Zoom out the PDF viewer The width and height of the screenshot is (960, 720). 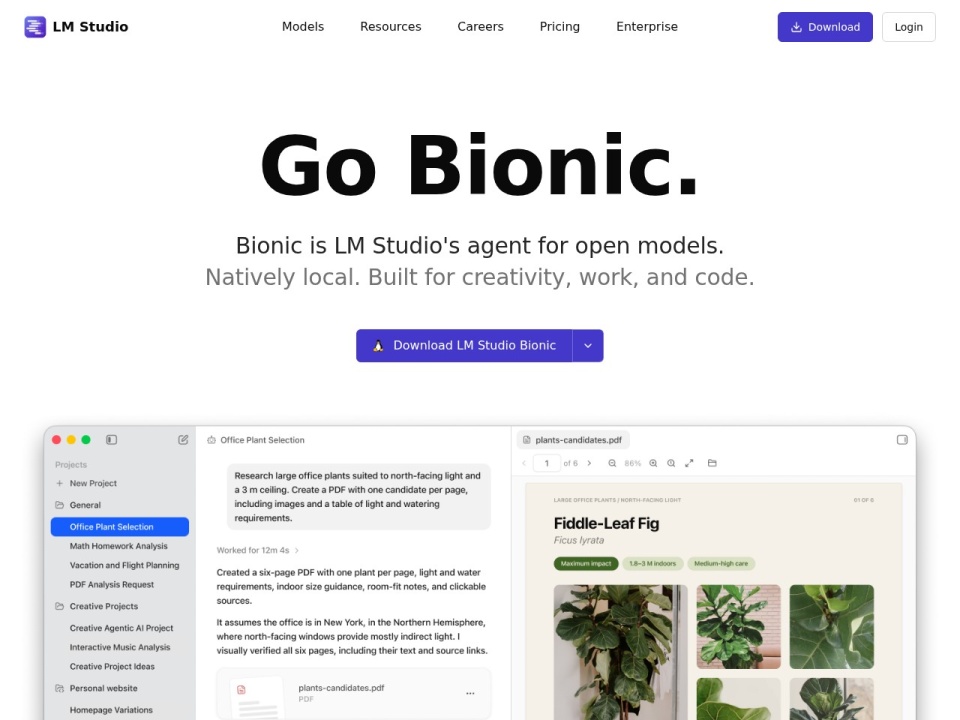(x=612, y=463)
